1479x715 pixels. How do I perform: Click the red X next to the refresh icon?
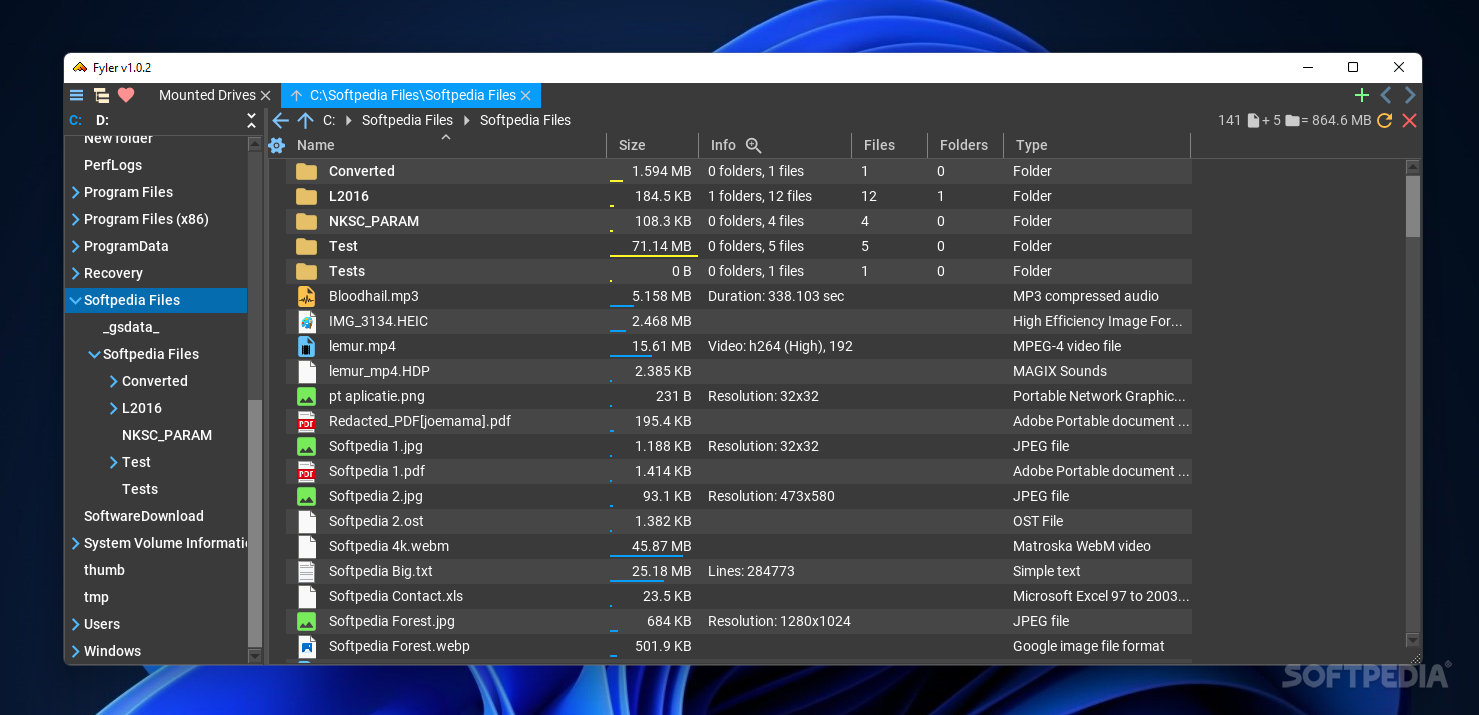(x=1409, y=120)
